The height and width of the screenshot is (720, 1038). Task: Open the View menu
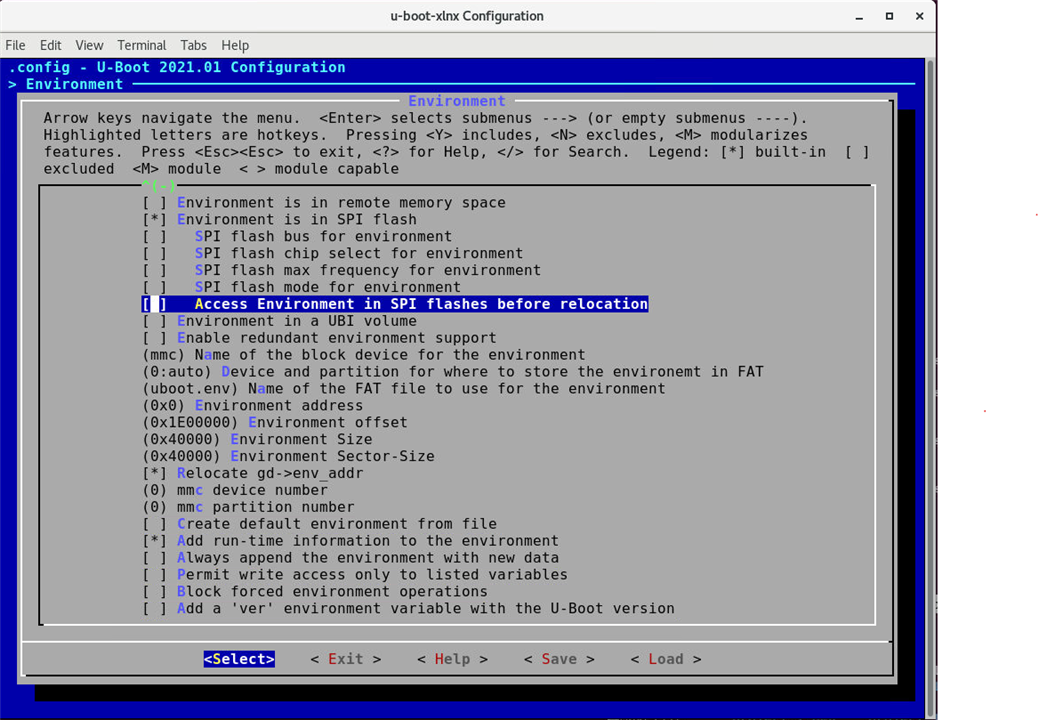click(89, 45)
